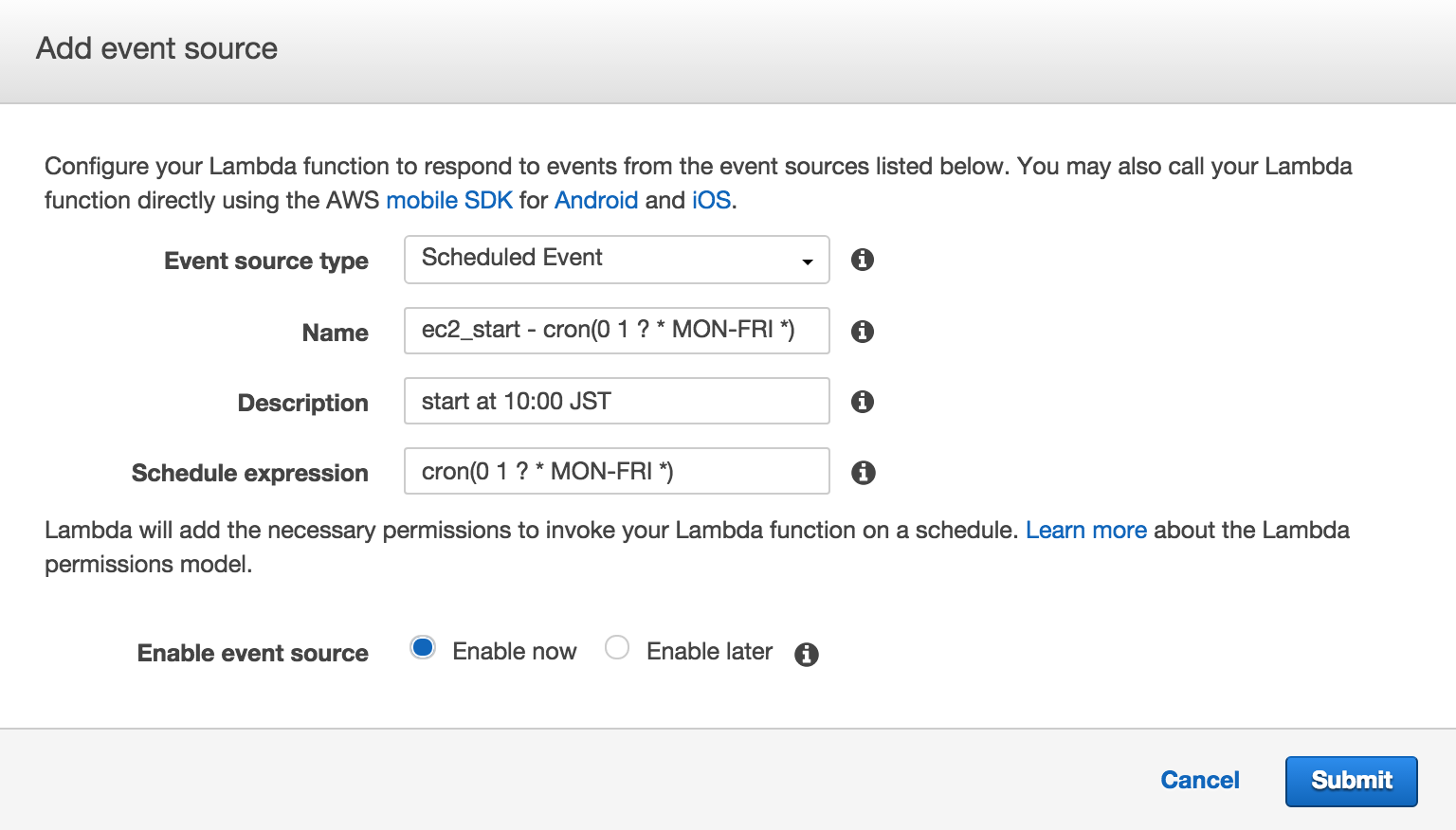Click the caret arrow on Scheduled Event dropdown
The image size is (1456, 830).
(808, 262)
